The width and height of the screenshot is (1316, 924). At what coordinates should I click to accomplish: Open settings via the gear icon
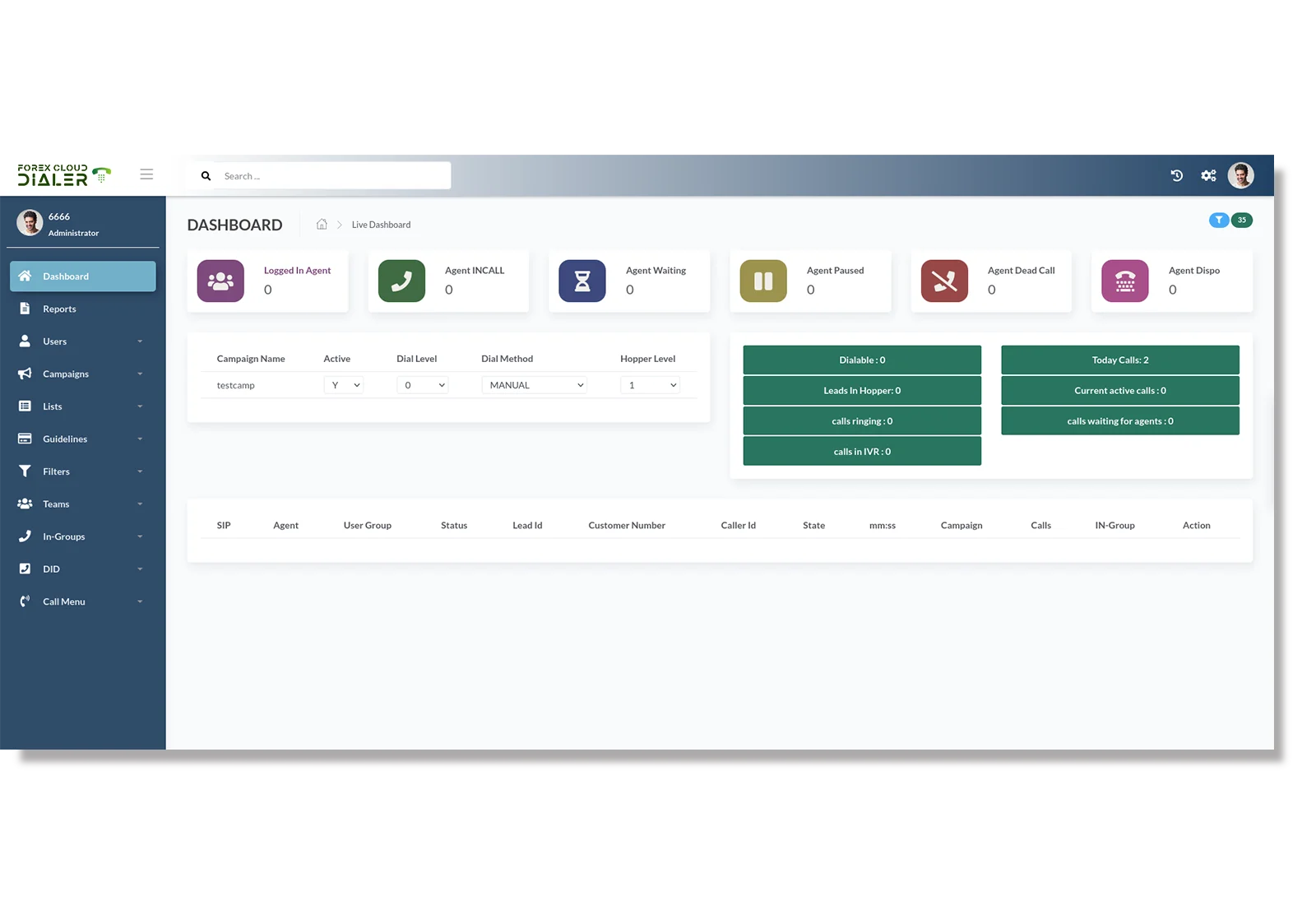pyautogui.click(x=1208, y=175)
